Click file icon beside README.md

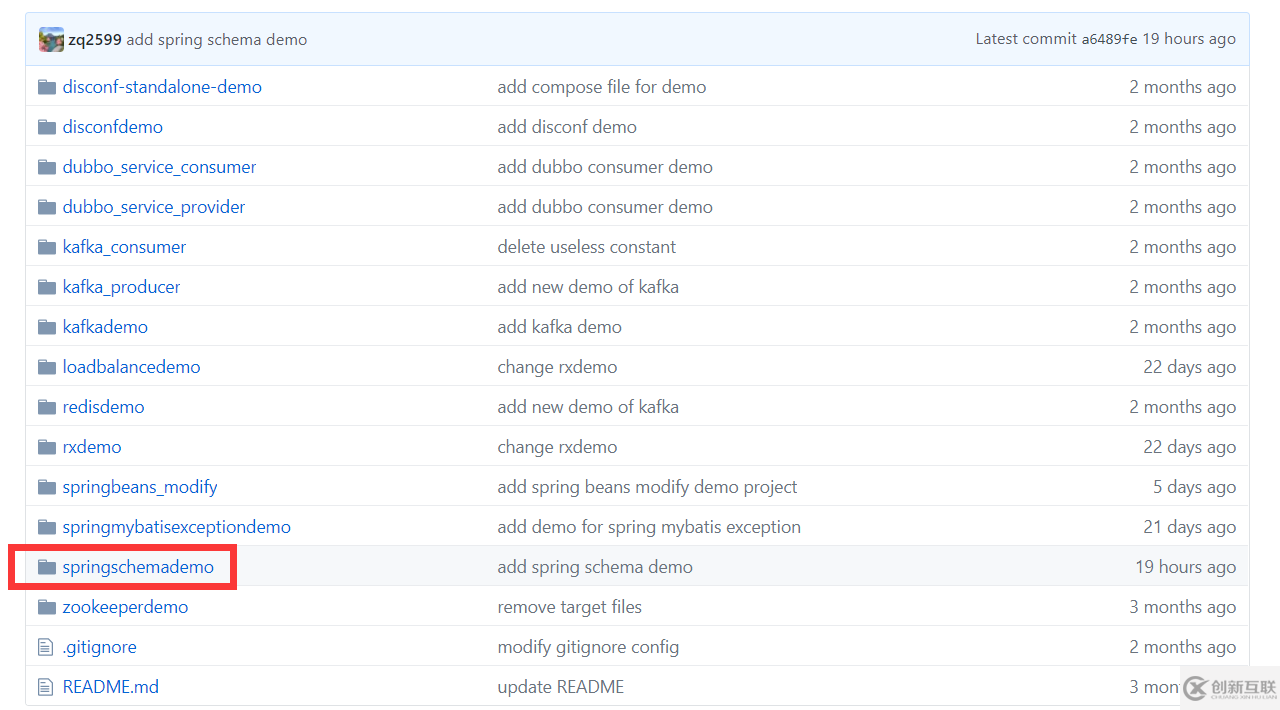(45, 687)
